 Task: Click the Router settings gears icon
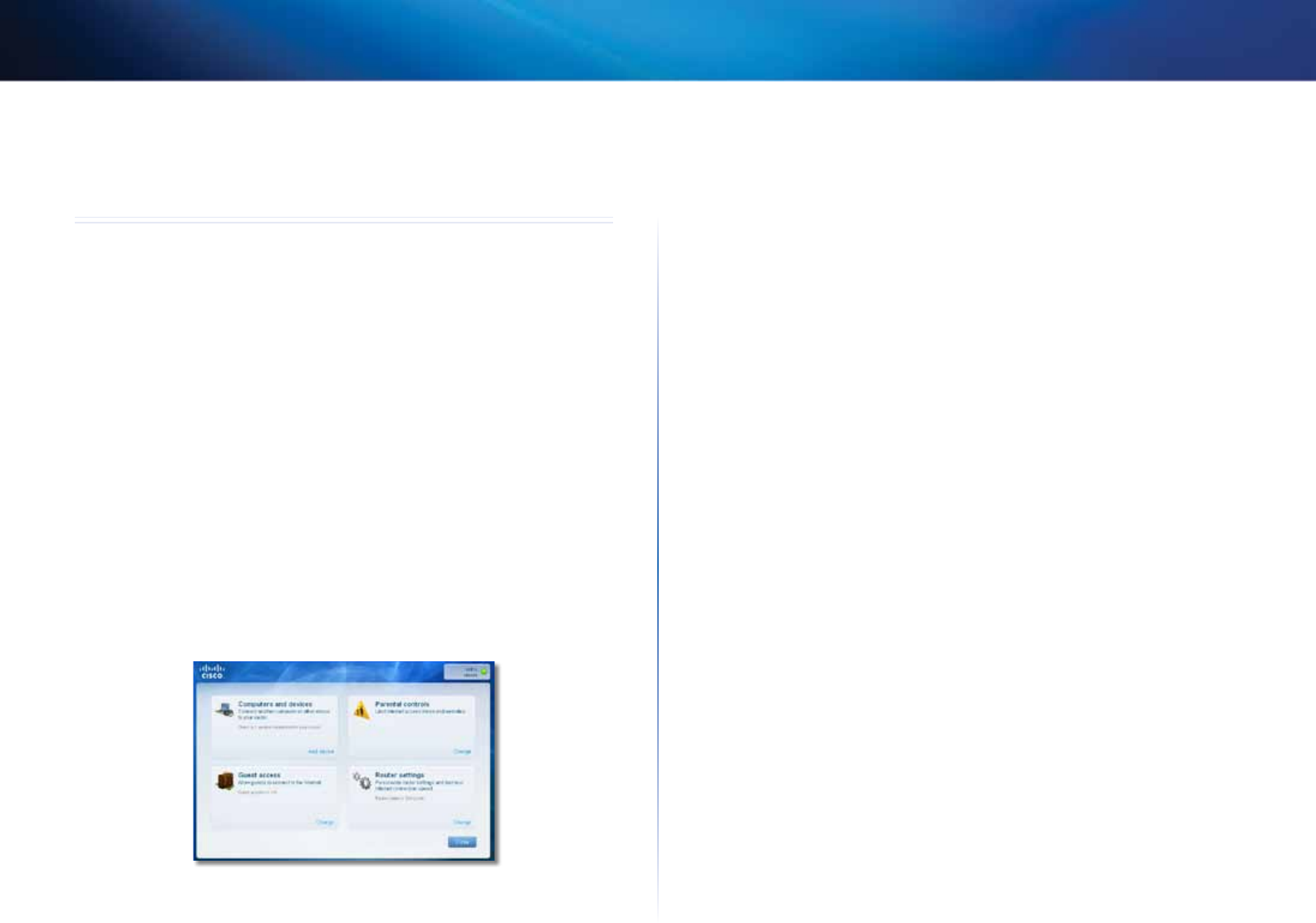(x=361, y=781)
